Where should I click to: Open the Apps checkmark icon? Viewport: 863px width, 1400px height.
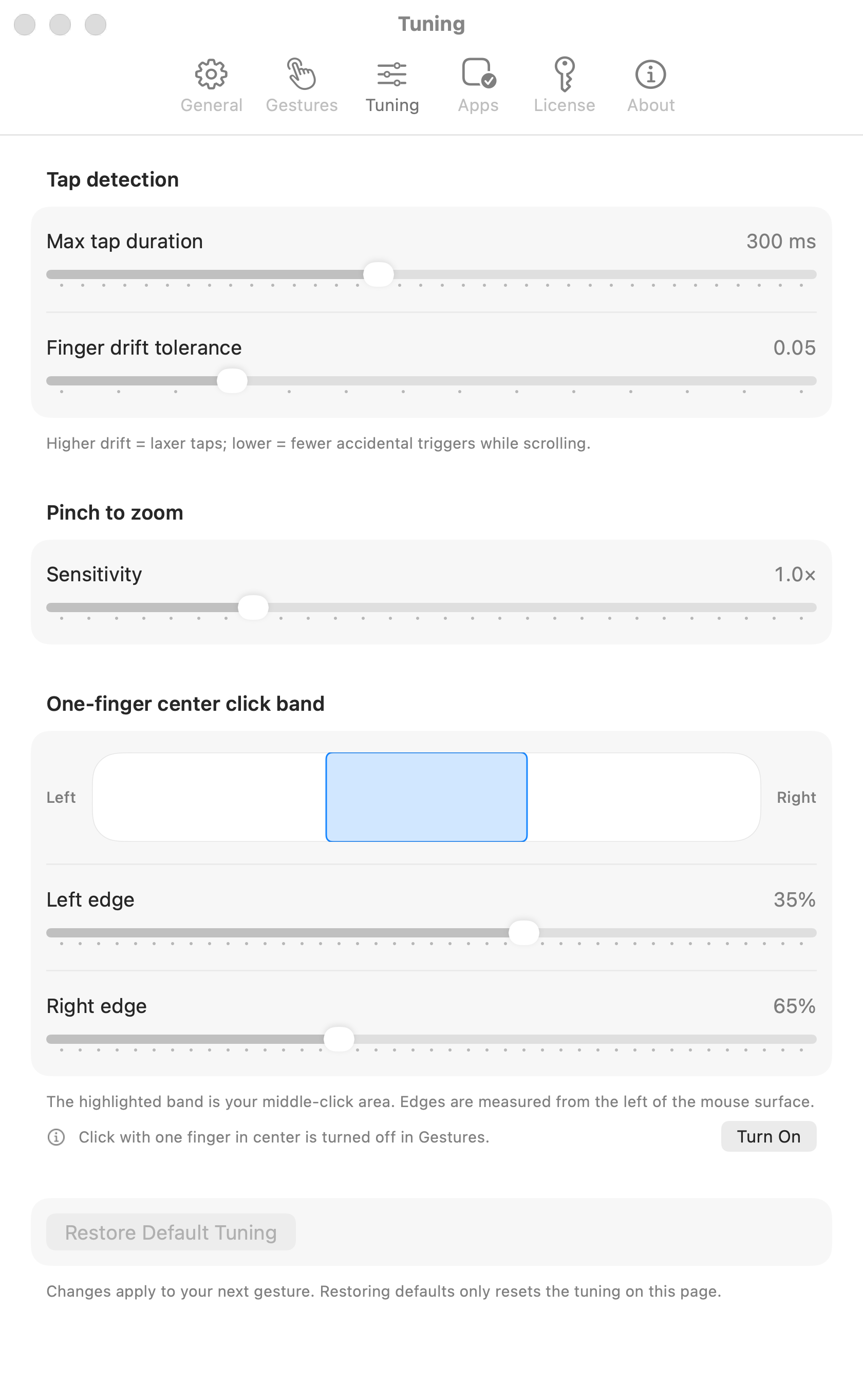(478, 73)
